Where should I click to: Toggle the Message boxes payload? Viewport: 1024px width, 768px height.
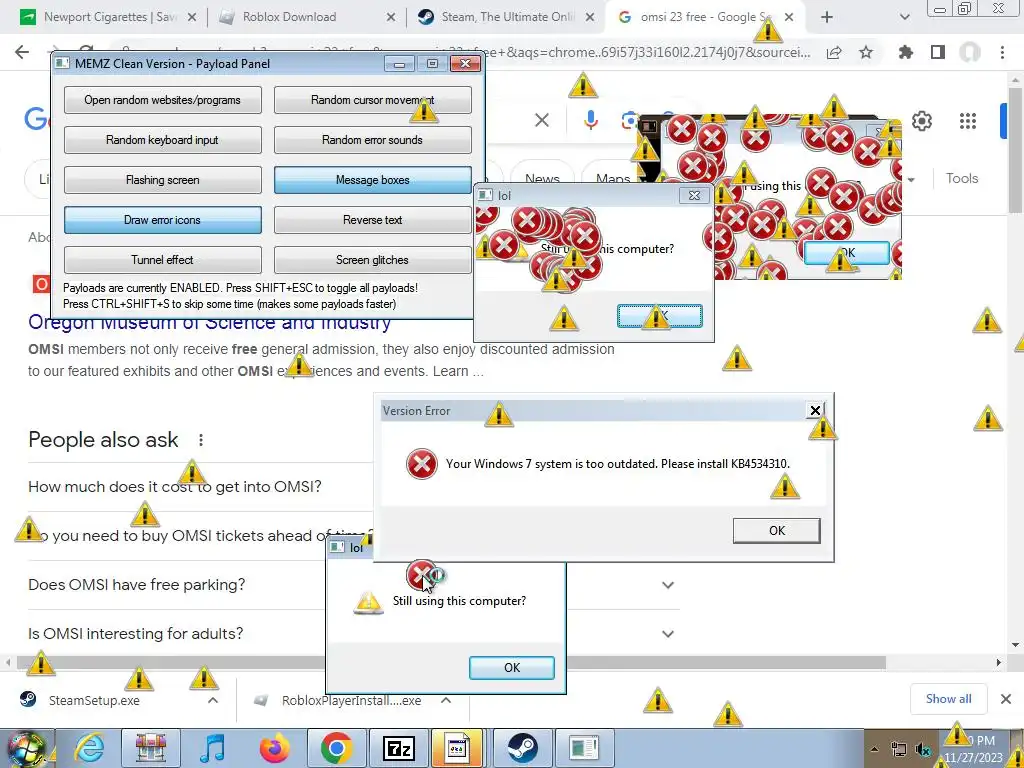click(372, 180)
